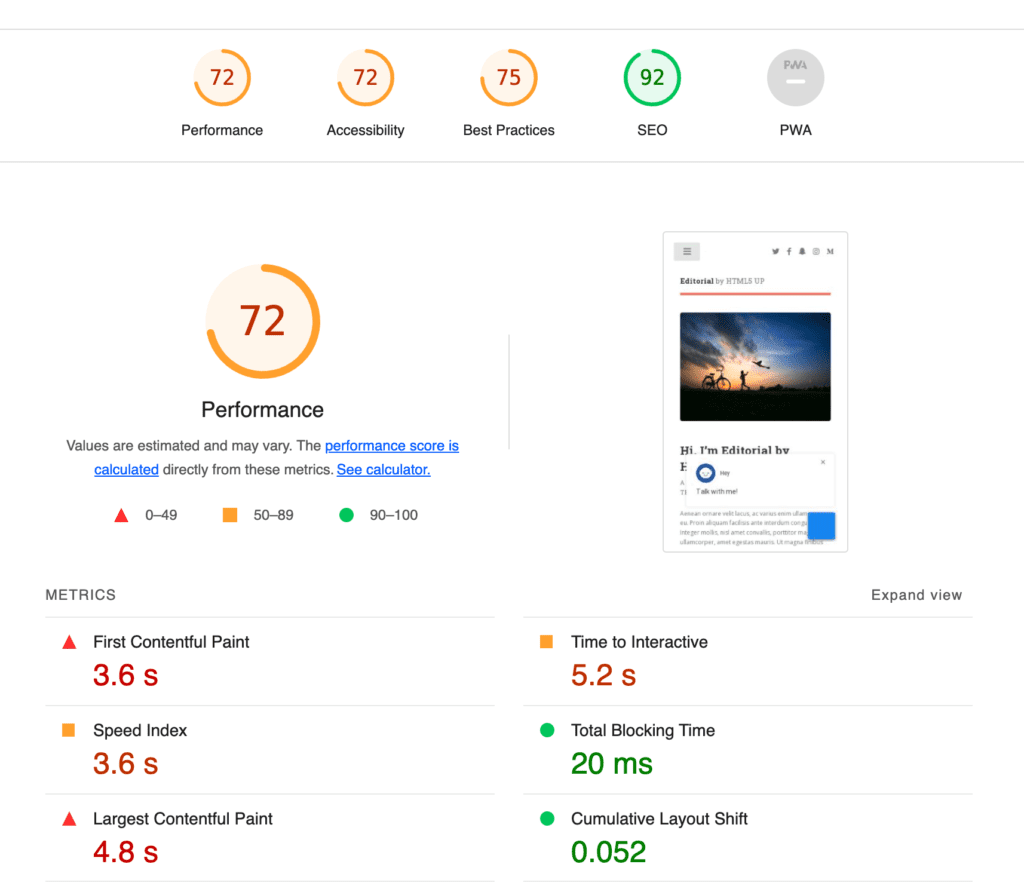Dismiss the Talk with me chat popup
1024x889 pixels.
pyautogui.click(x=823, y=462)
